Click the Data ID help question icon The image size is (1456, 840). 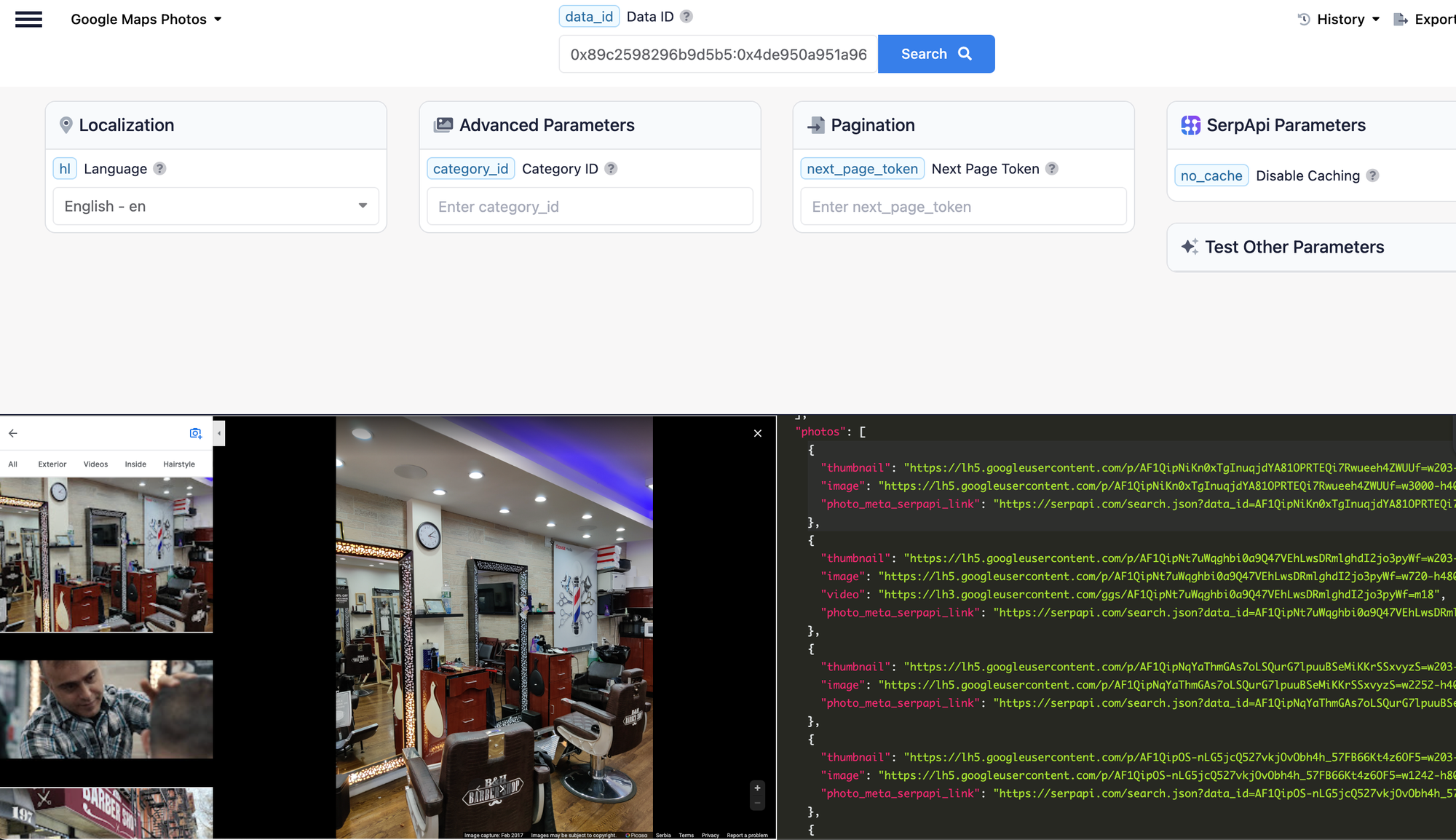coord(686,17)
